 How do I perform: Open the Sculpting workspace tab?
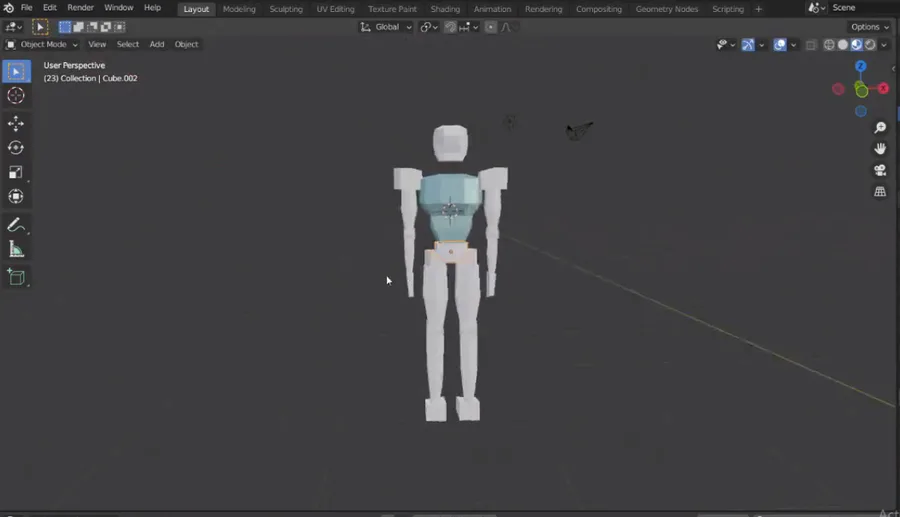[286, 9]
